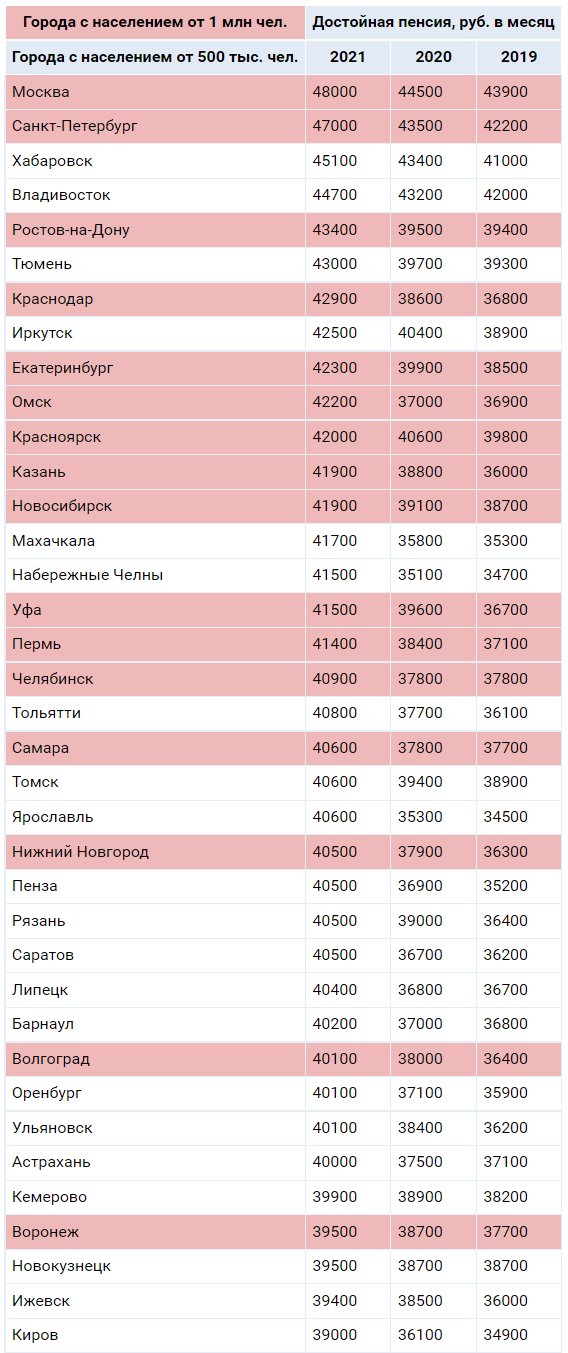
Task: Select the Екатеринбург city cell
Action: [x=155, y=368]
